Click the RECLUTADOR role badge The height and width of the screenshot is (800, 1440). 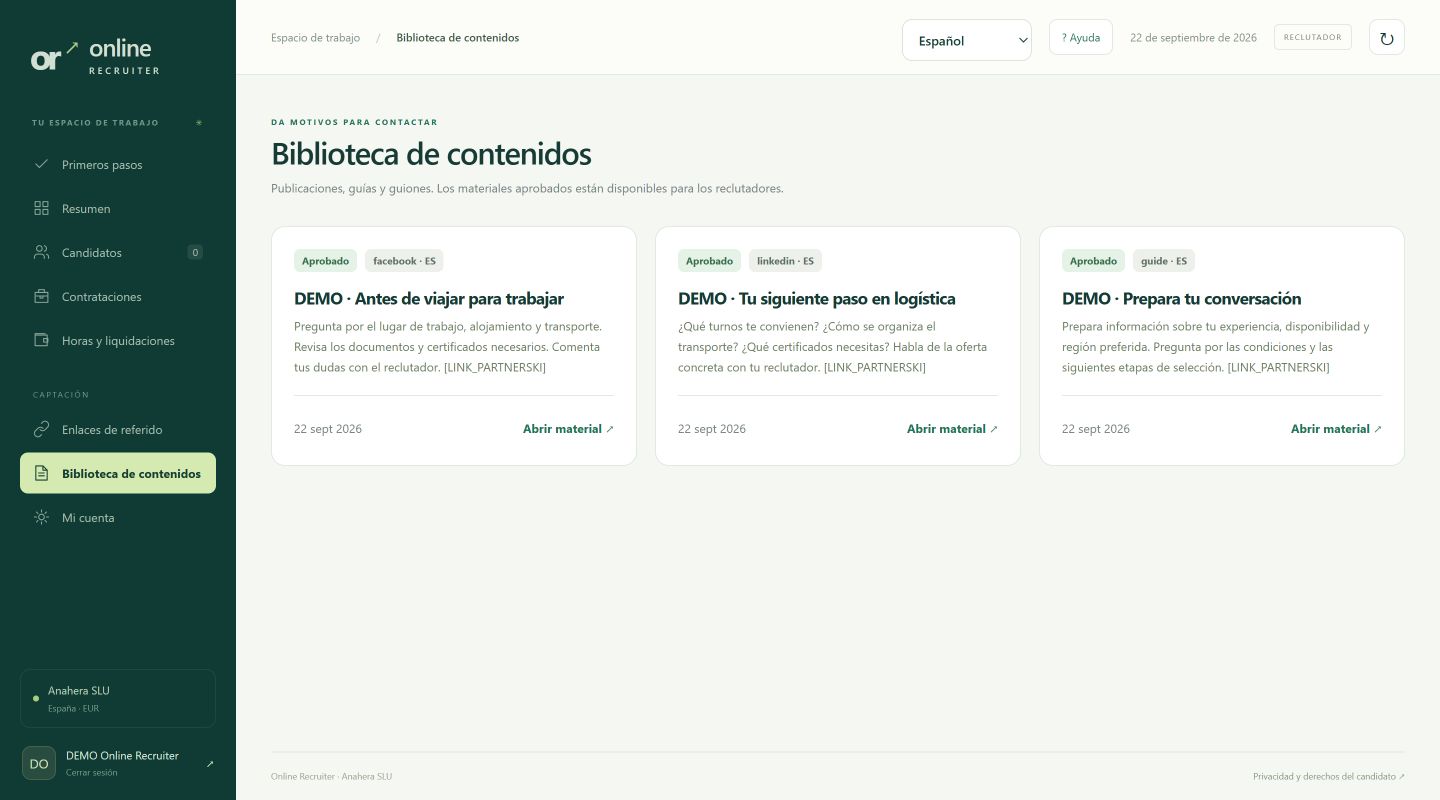pos(1312,37)
